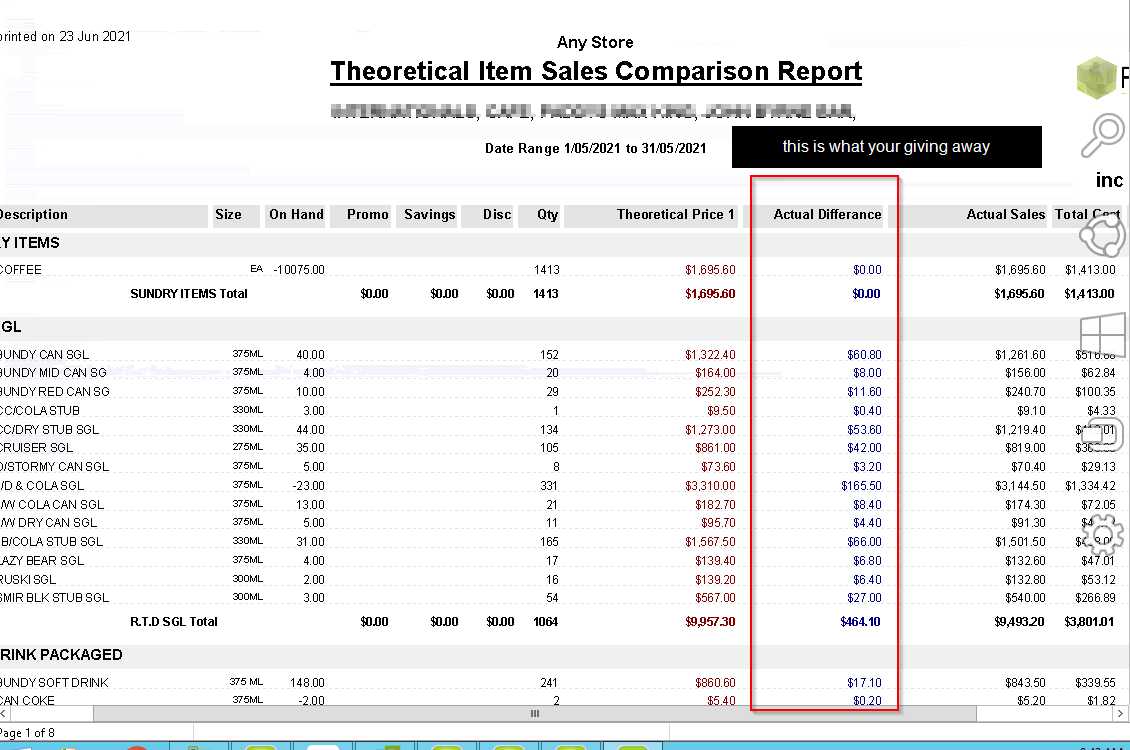The width and height of the screenshot is (1130, 750).
Task: Click the printed on 23 Jun 2021 text
Action: coord(66,37)
